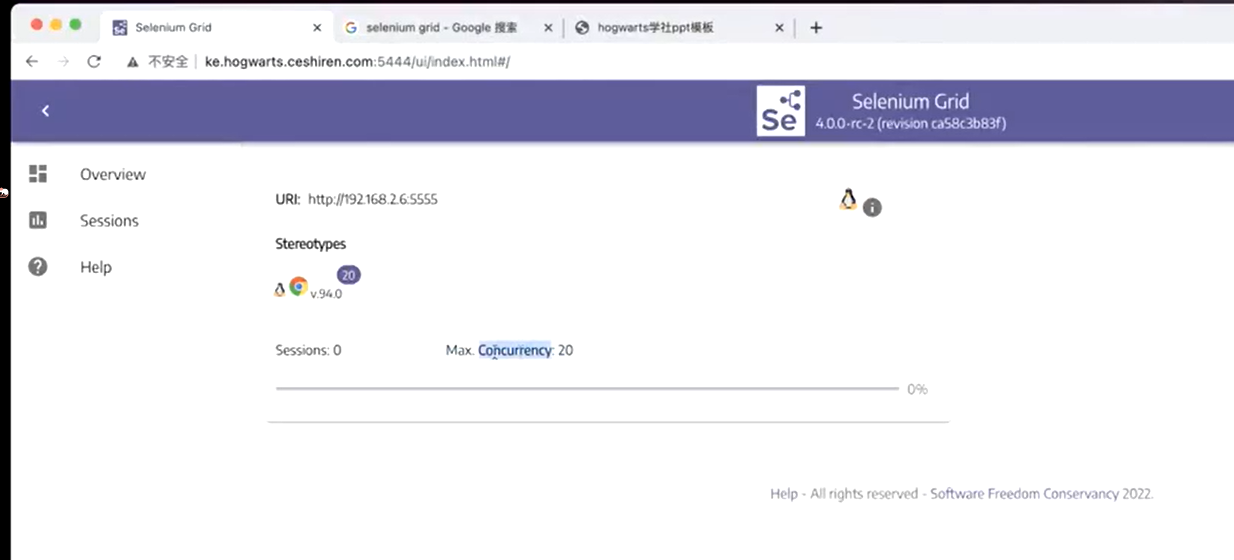Click the version 4.0.0-rc-2 revision text
Viewport: 1234px width, 560px height.
(911, 124)
